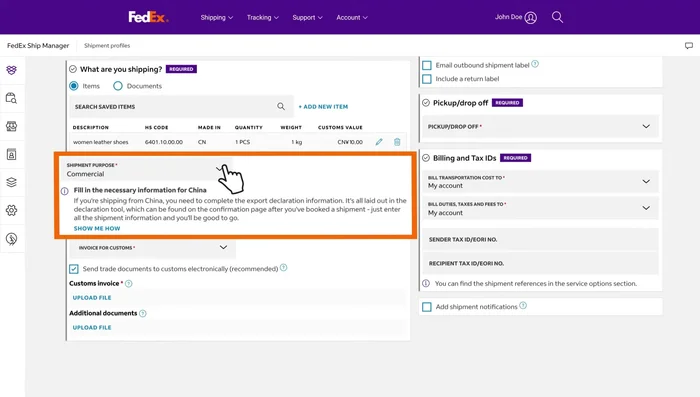
Task: Click the customs value CN¥10.00 cell
Action: tap(350, 142)
